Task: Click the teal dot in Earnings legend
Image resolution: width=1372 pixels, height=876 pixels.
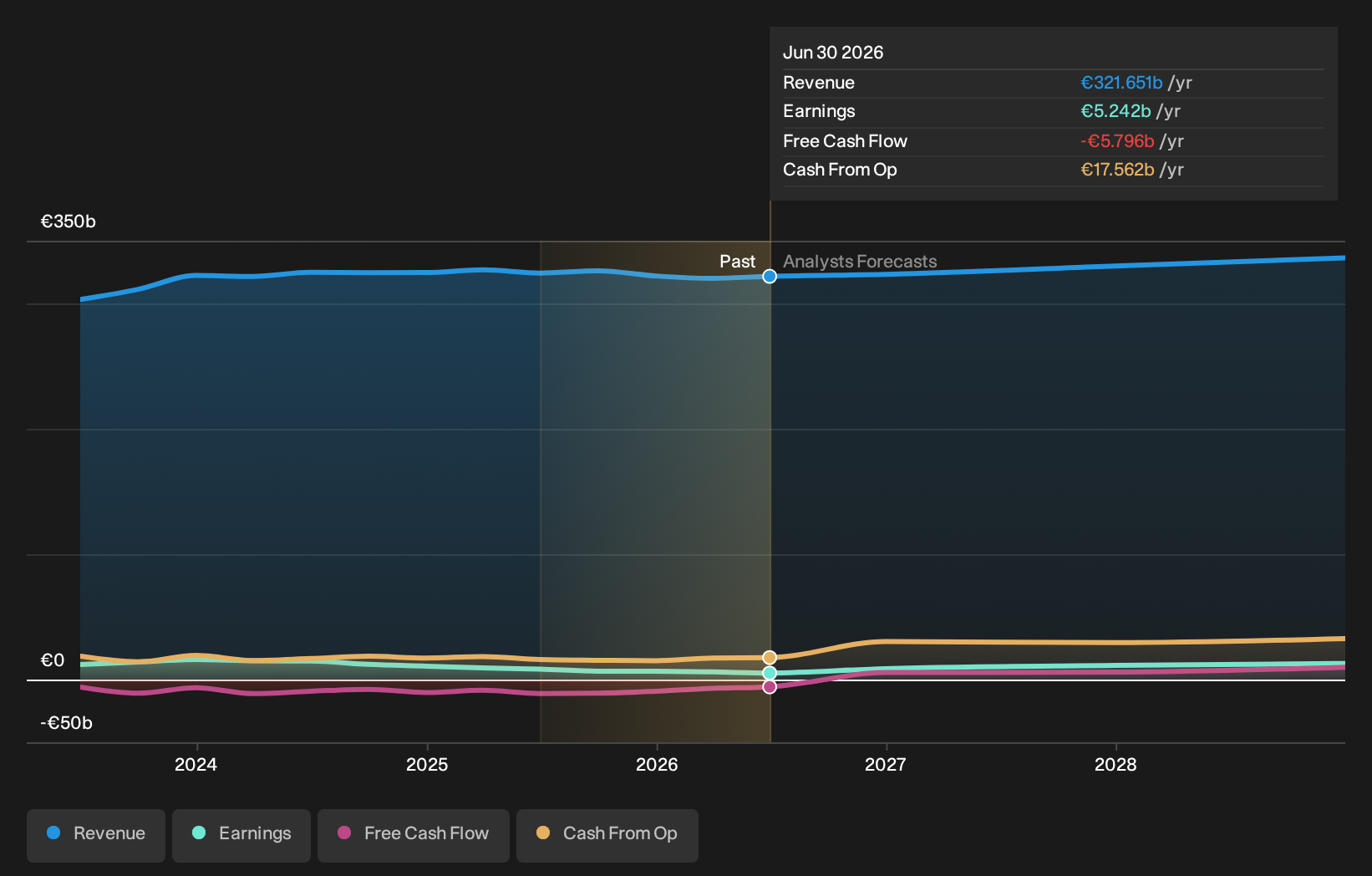Action: pos(199,833)
